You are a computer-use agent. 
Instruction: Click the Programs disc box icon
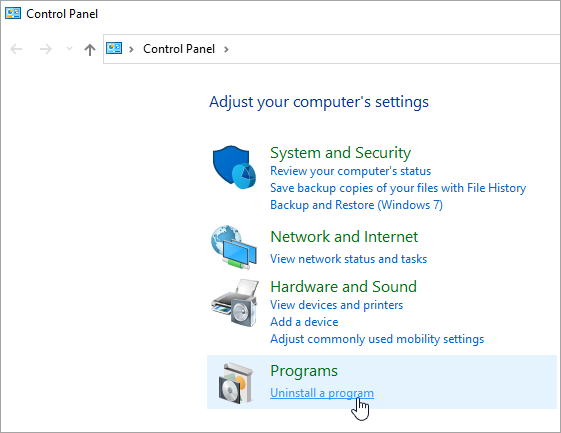pyautogui.click(x=236, y=383)
